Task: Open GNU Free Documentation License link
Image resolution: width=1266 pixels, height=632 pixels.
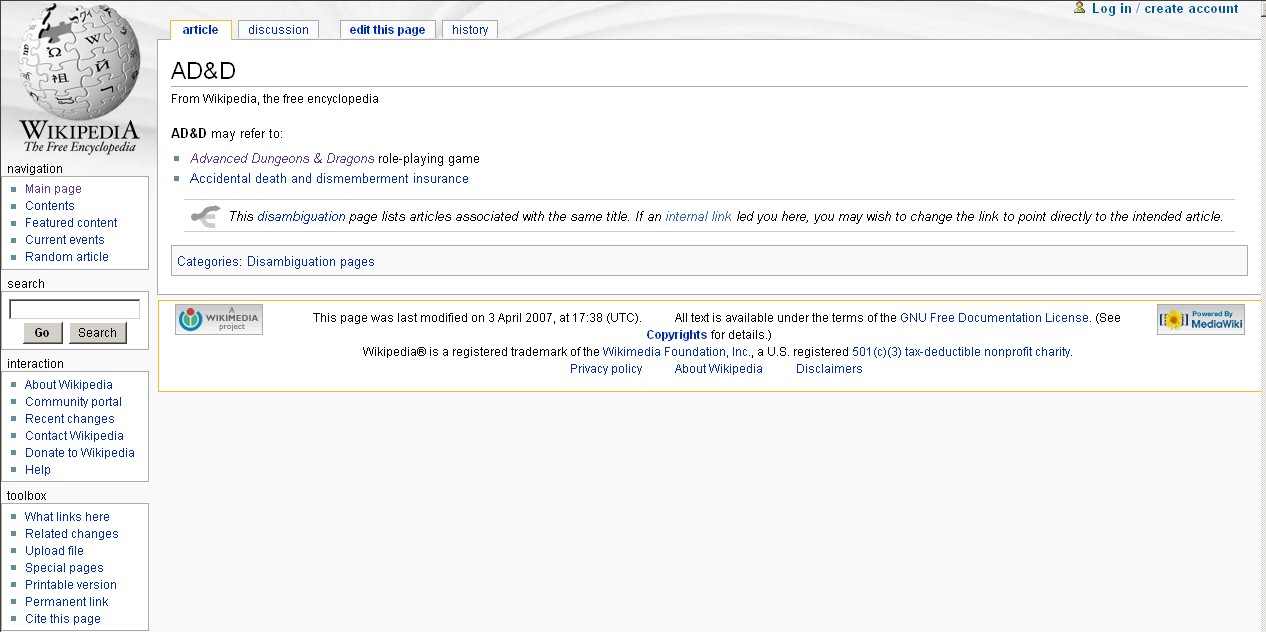Action: 994,318
